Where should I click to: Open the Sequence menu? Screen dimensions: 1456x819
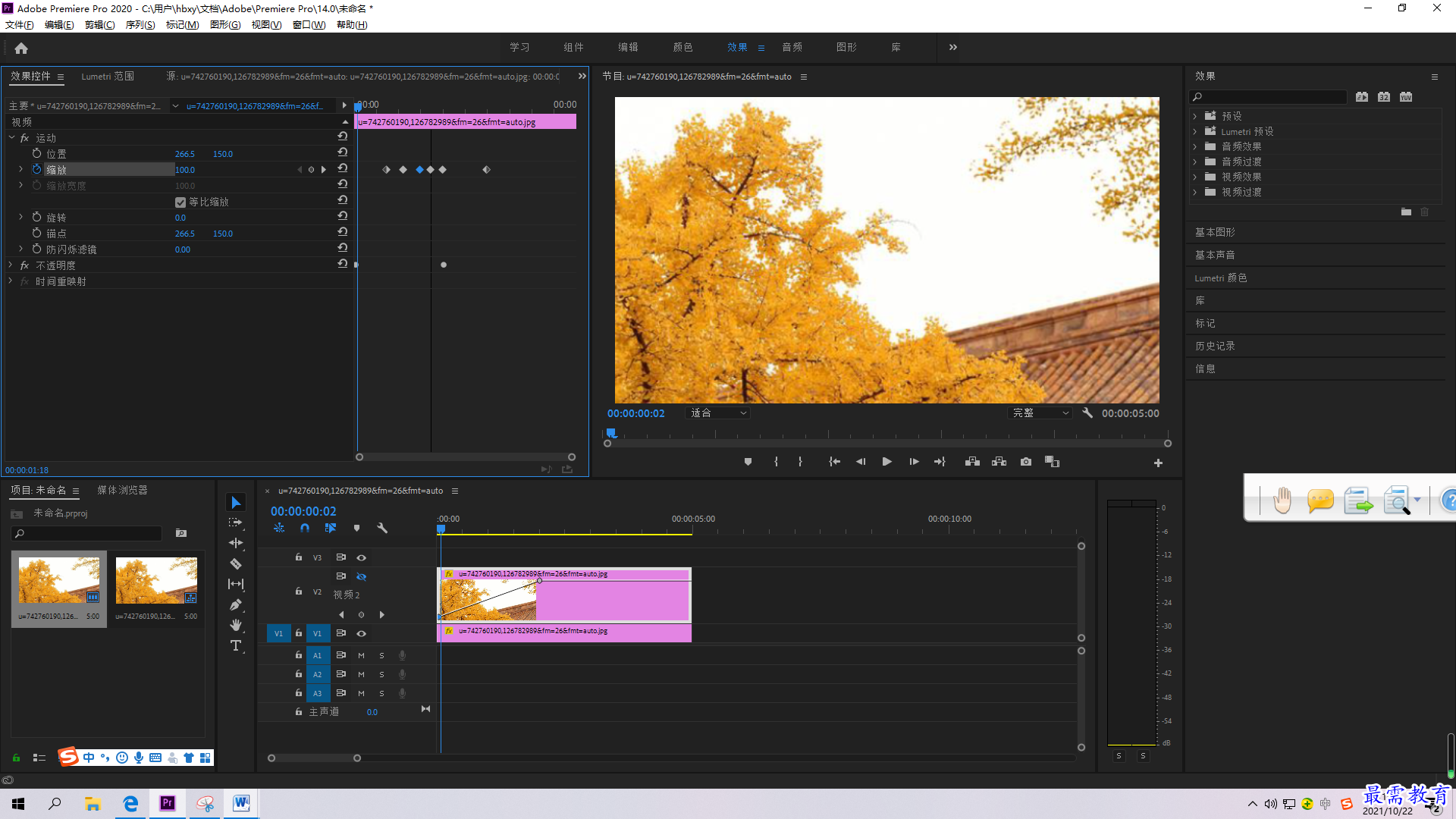140,25
